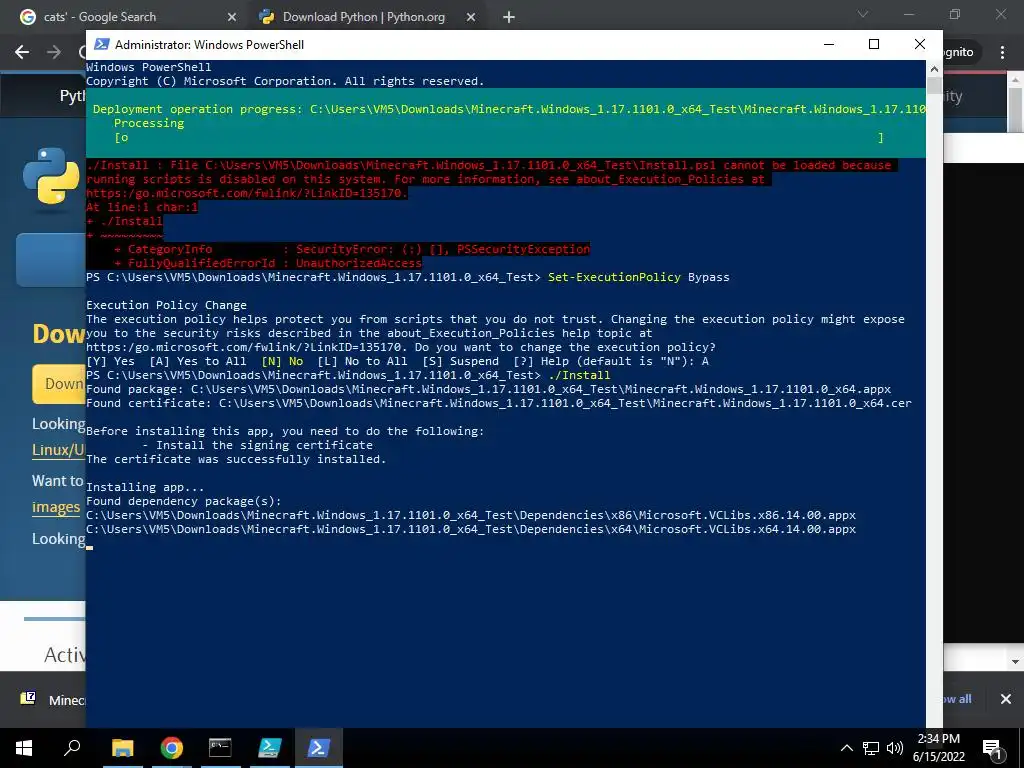Open Chrome tab search dropdown arrow
This screenshot has width=1024, height=768.
coord(863,14)
